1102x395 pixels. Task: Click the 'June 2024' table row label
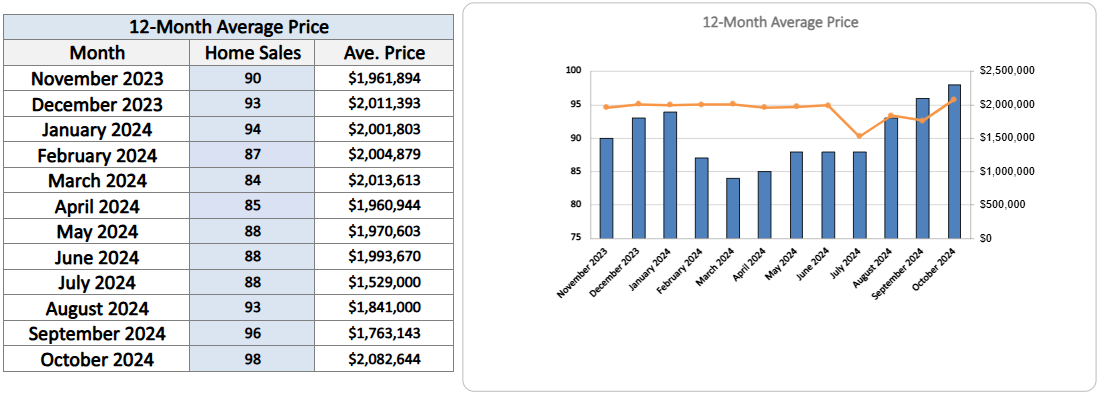[x=97, y=257]
